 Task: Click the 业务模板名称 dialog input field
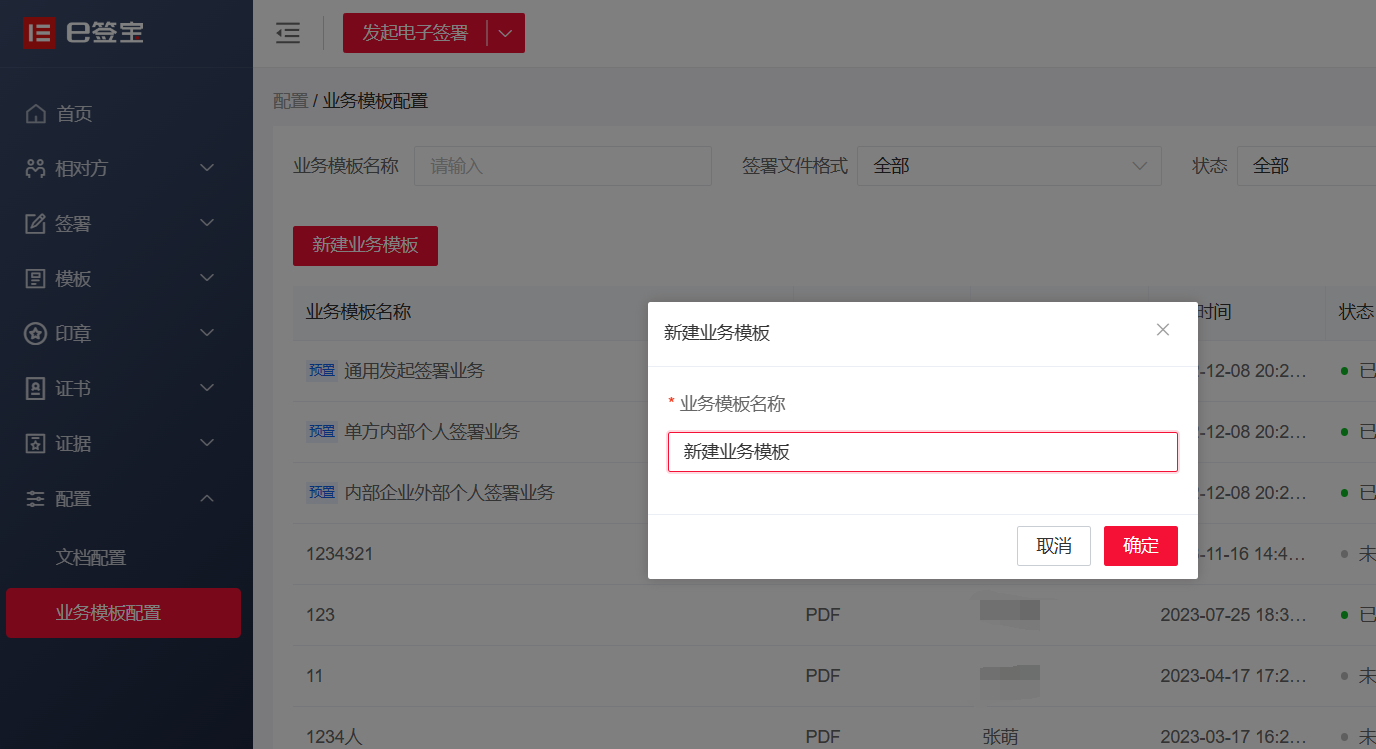click(x=922, y=452)
